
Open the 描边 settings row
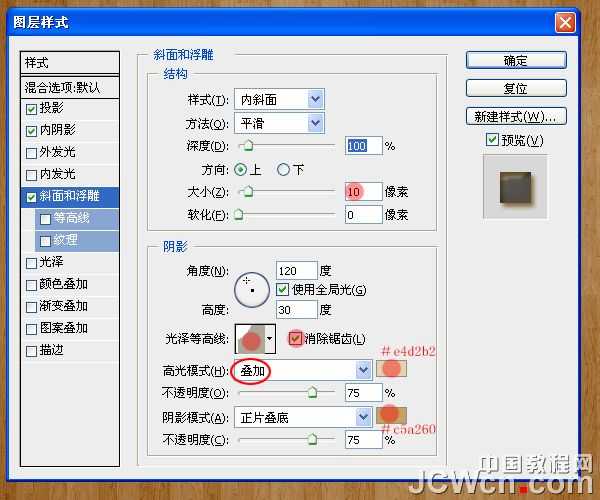70,351
